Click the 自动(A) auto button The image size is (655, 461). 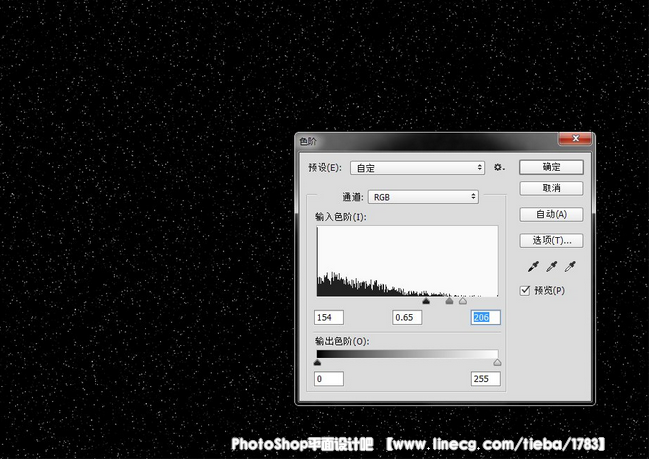[x=551, y=214]
